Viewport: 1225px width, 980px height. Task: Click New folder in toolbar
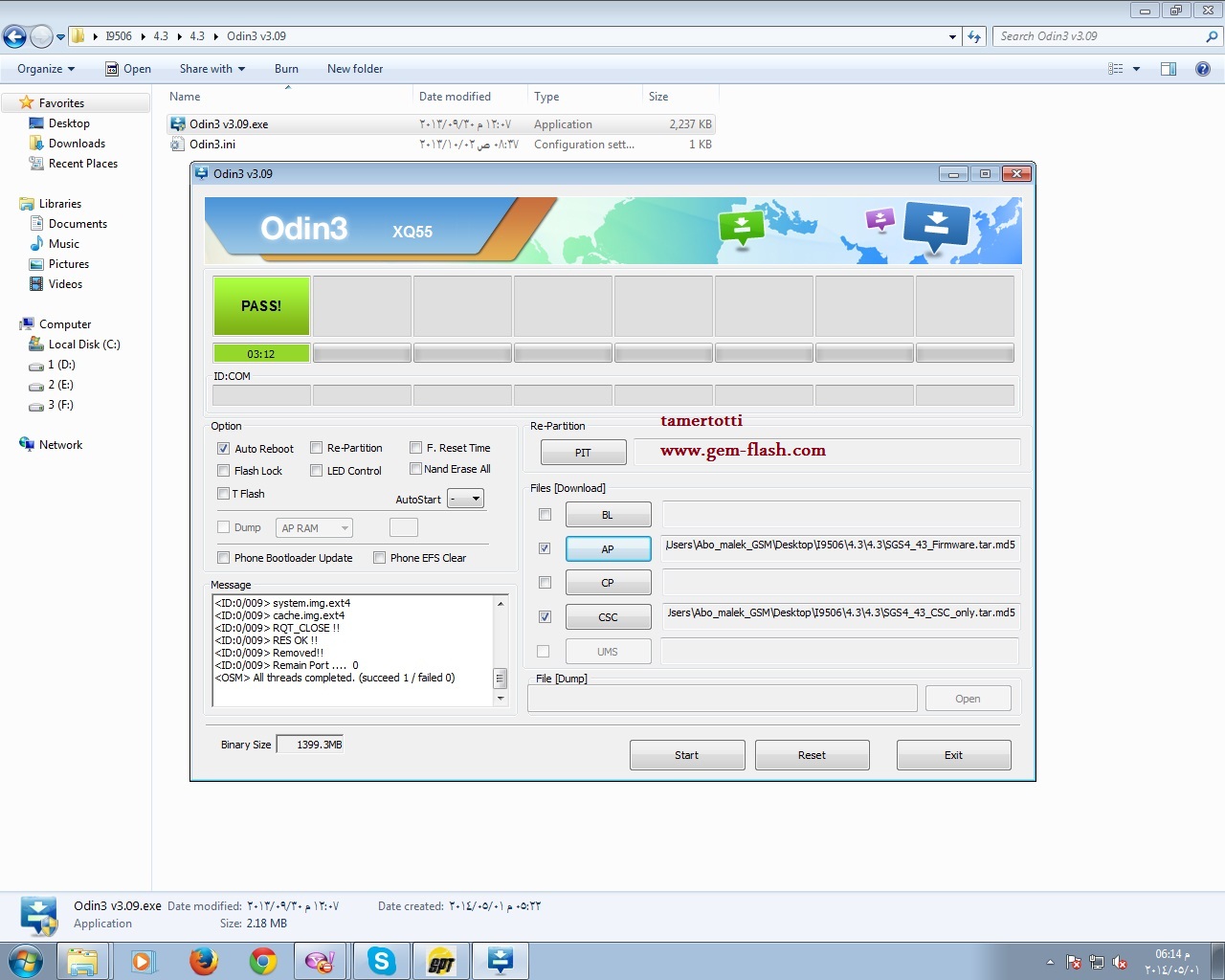pos(355,69)
